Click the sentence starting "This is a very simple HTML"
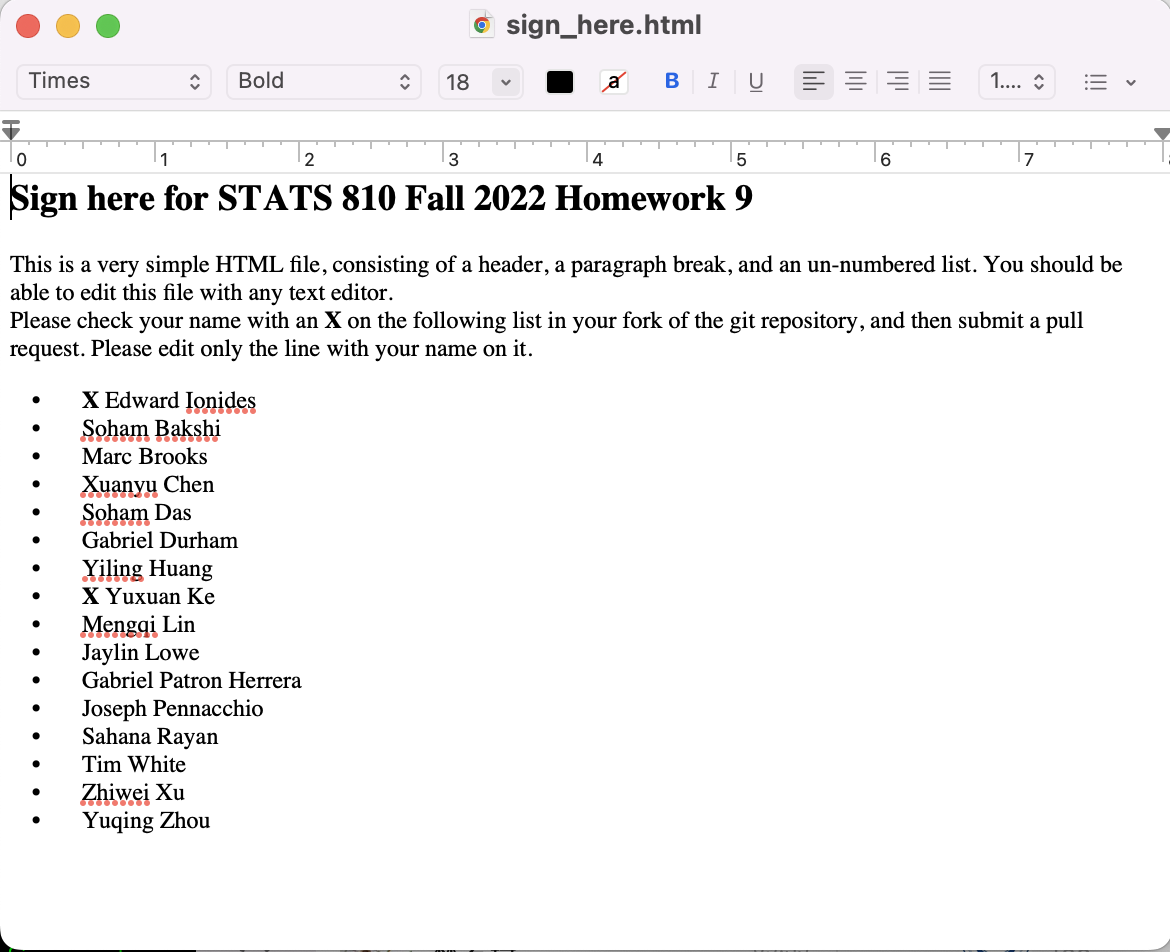 pyautogui.click(x=566, y=278)
